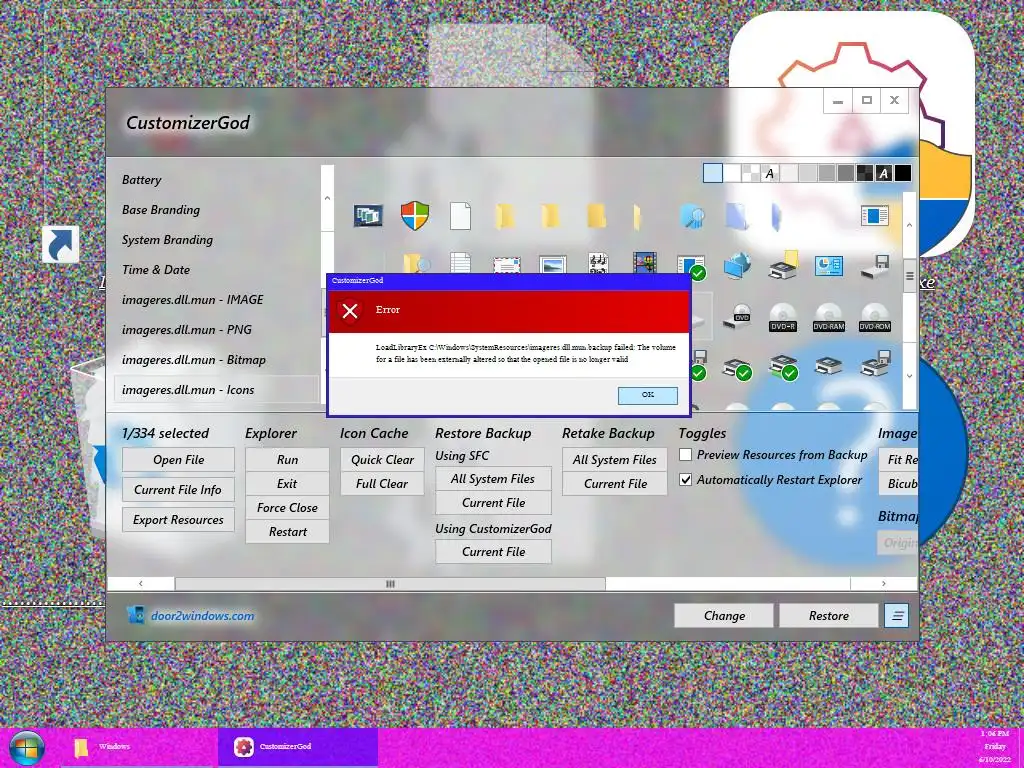Click the icon grid scroll-down arrow
This screenshot has height=768, width=1024.
pyautogui.click(x=909, y=376)
